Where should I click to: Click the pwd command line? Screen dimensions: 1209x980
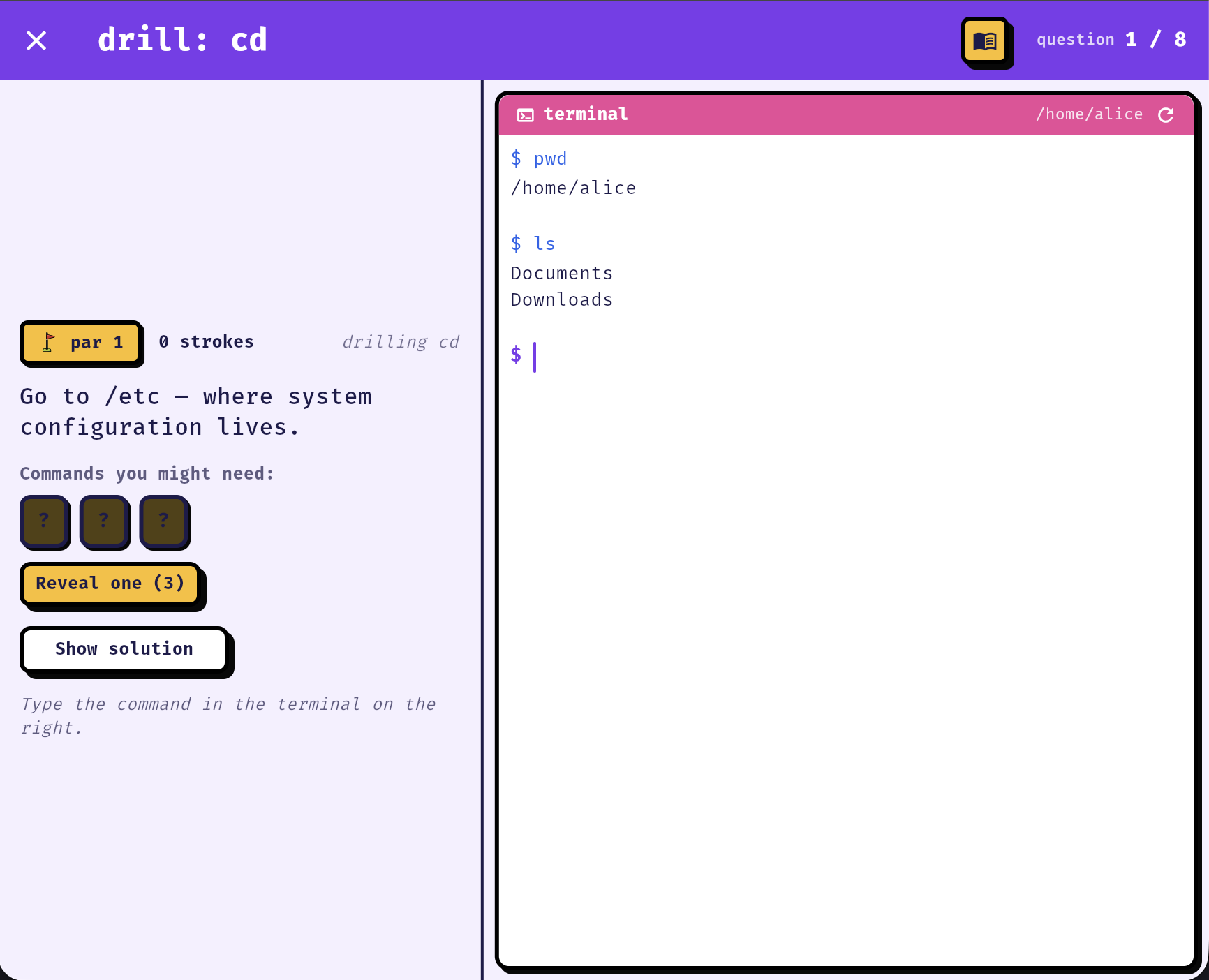point(538,159)
